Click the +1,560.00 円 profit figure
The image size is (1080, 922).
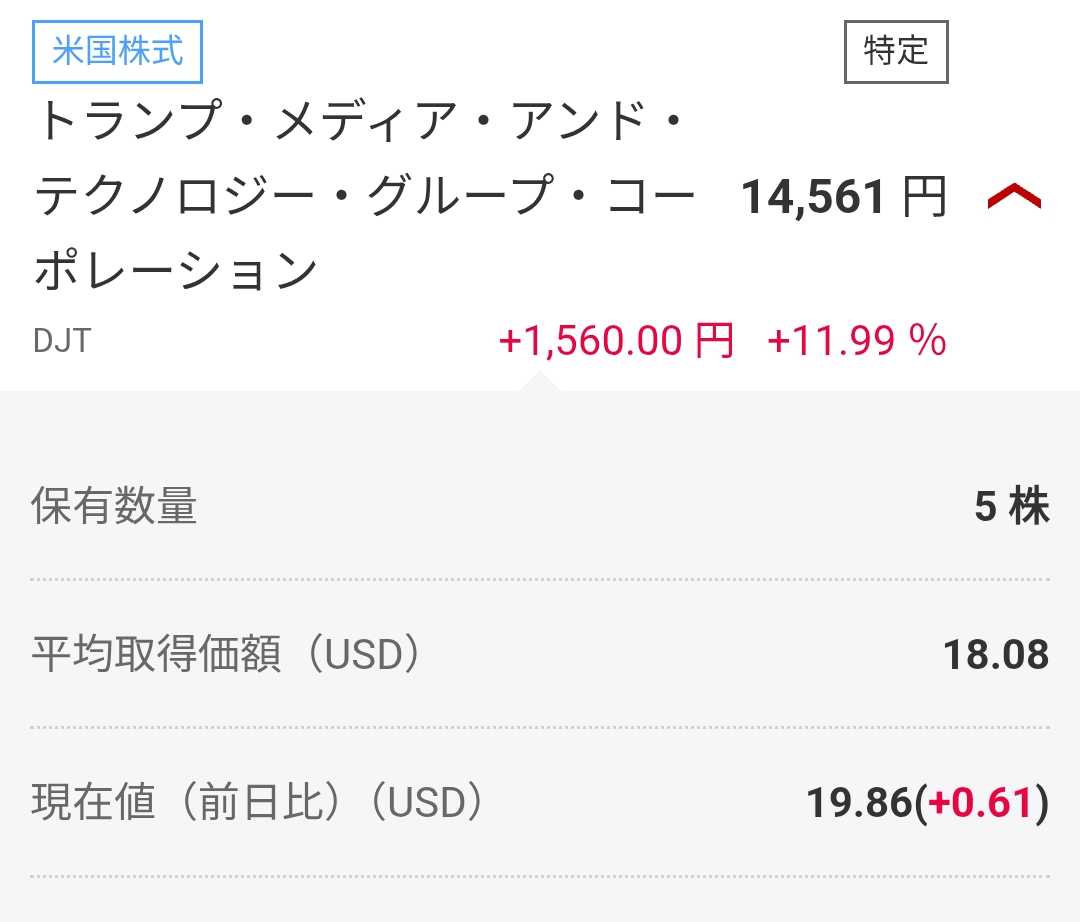(x=616, y=342)
